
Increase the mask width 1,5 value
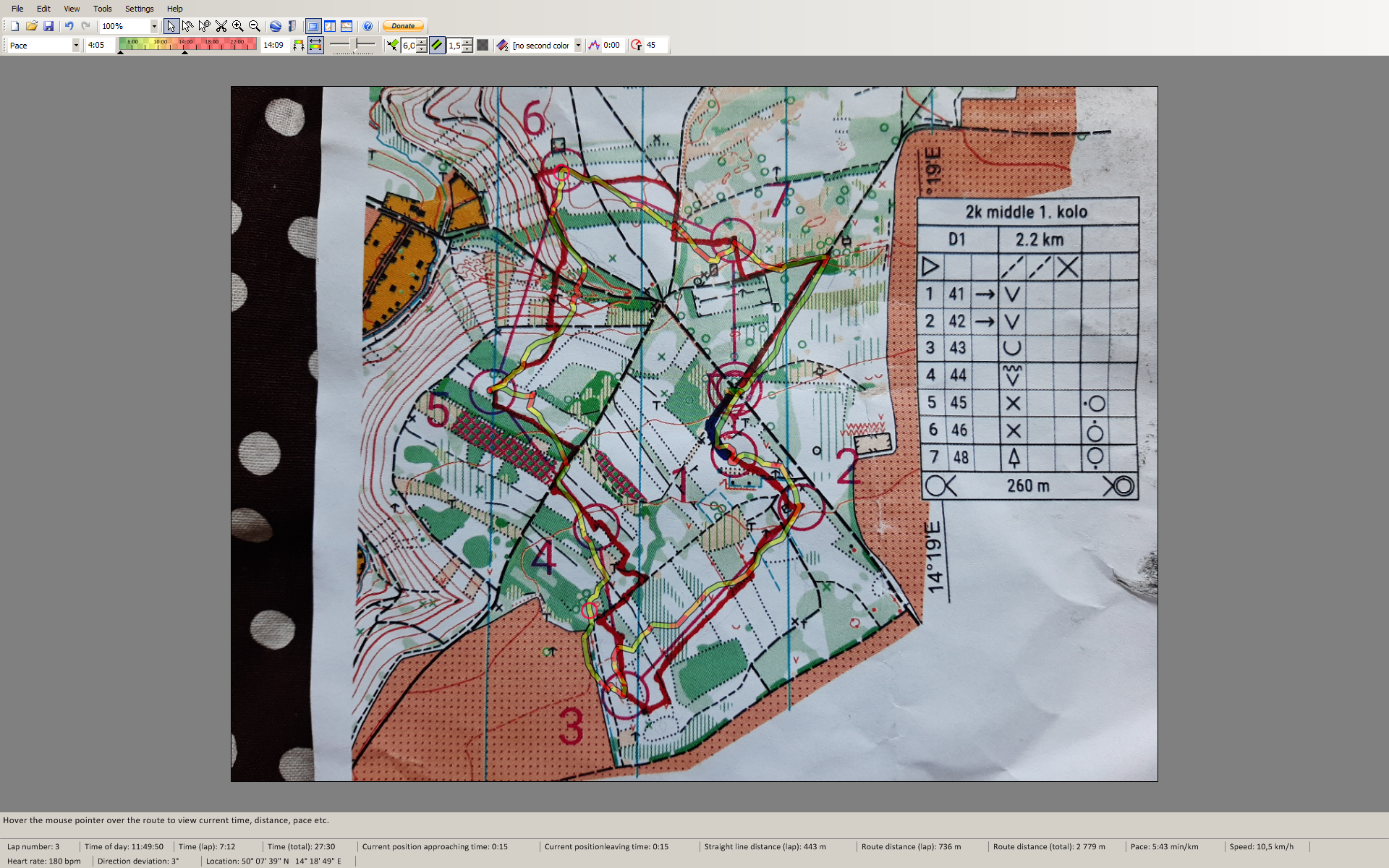point(467,42)
